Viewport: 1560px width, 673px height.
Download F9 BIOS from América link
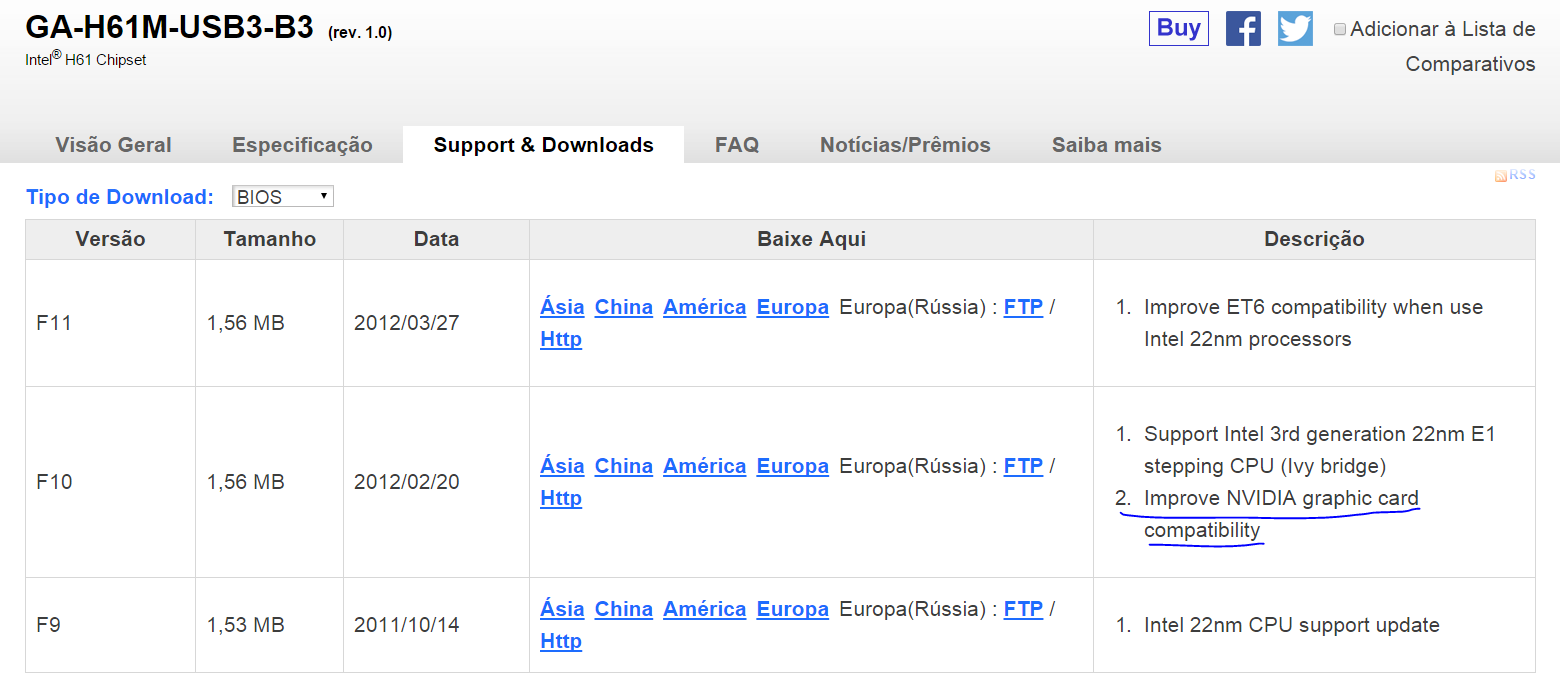(x=705, y=609)
